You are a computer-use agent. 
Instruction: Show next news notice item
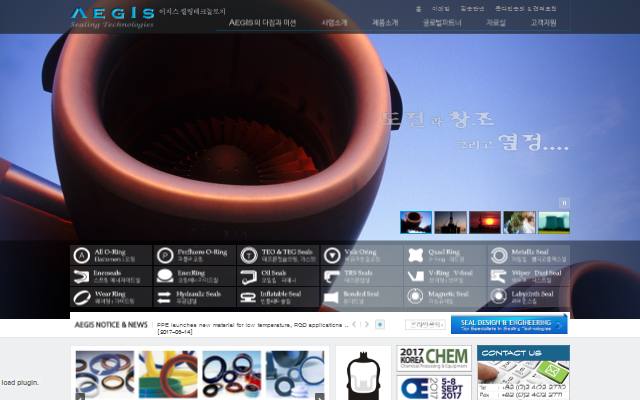click(x=367, y=324)
